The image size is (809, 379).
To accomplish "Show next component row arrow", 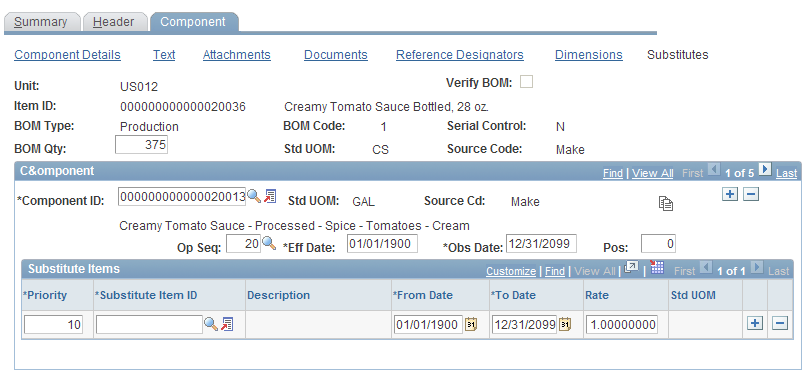I will coord(766,169).
